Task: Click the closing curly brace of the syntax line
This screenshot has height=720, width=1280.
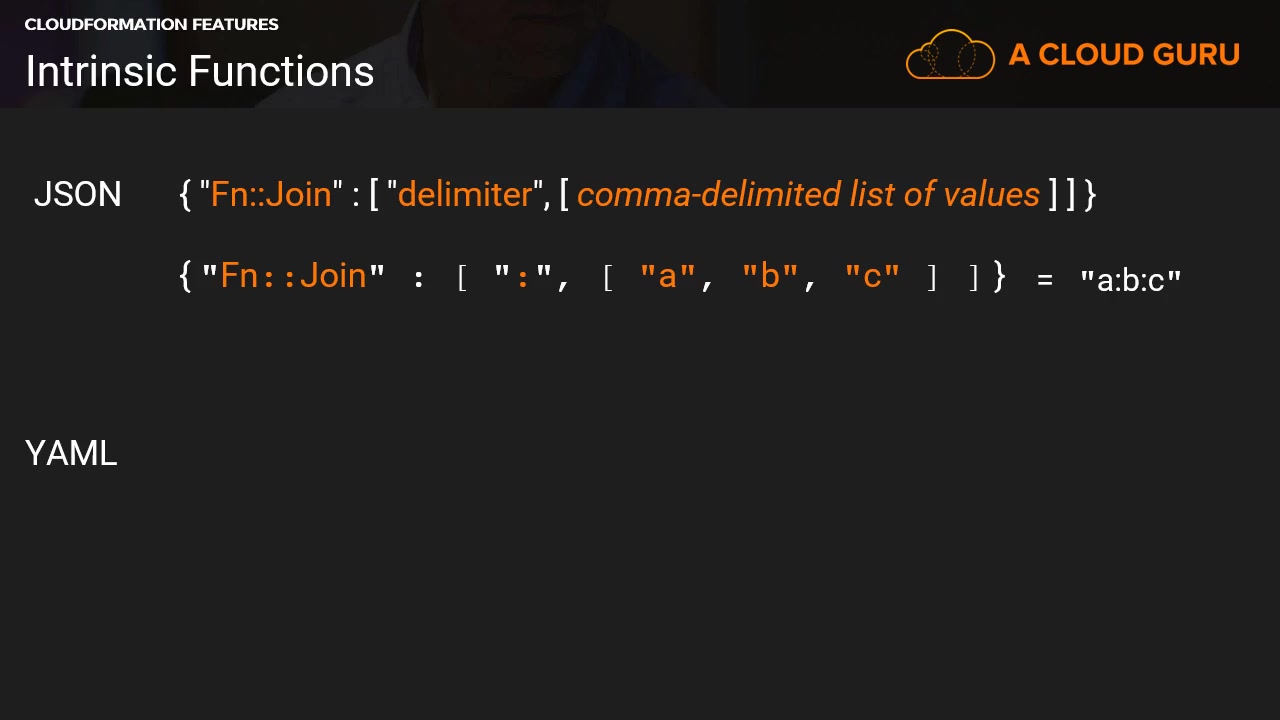Action: [1090, 194]
